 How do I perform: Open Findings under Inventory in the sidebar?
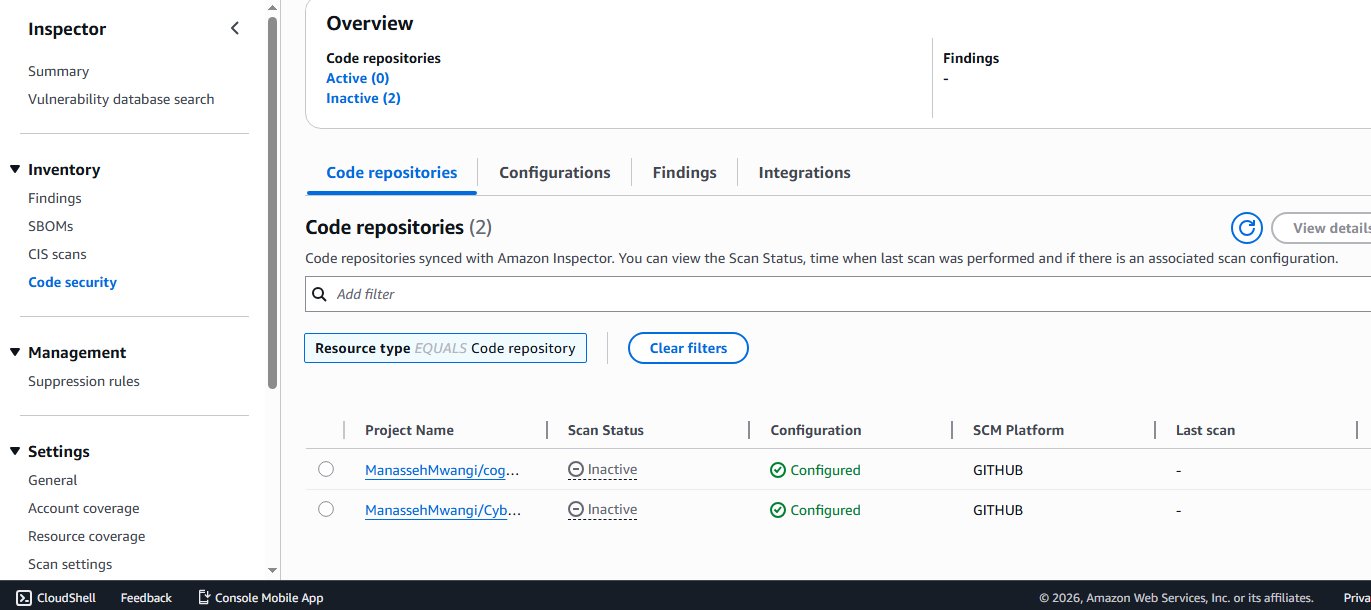[55, 198]
